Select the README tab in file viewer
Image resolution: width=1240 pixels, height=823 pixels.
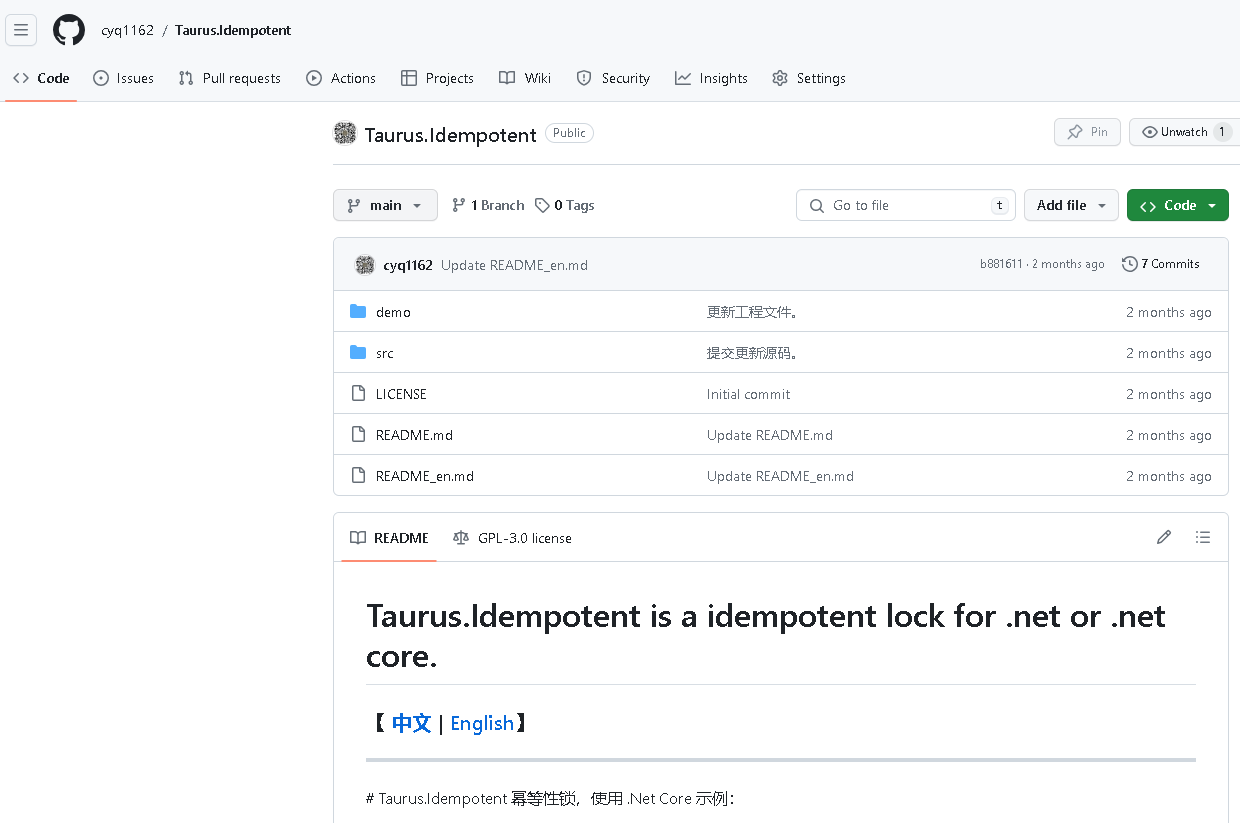tap(389, 538)
